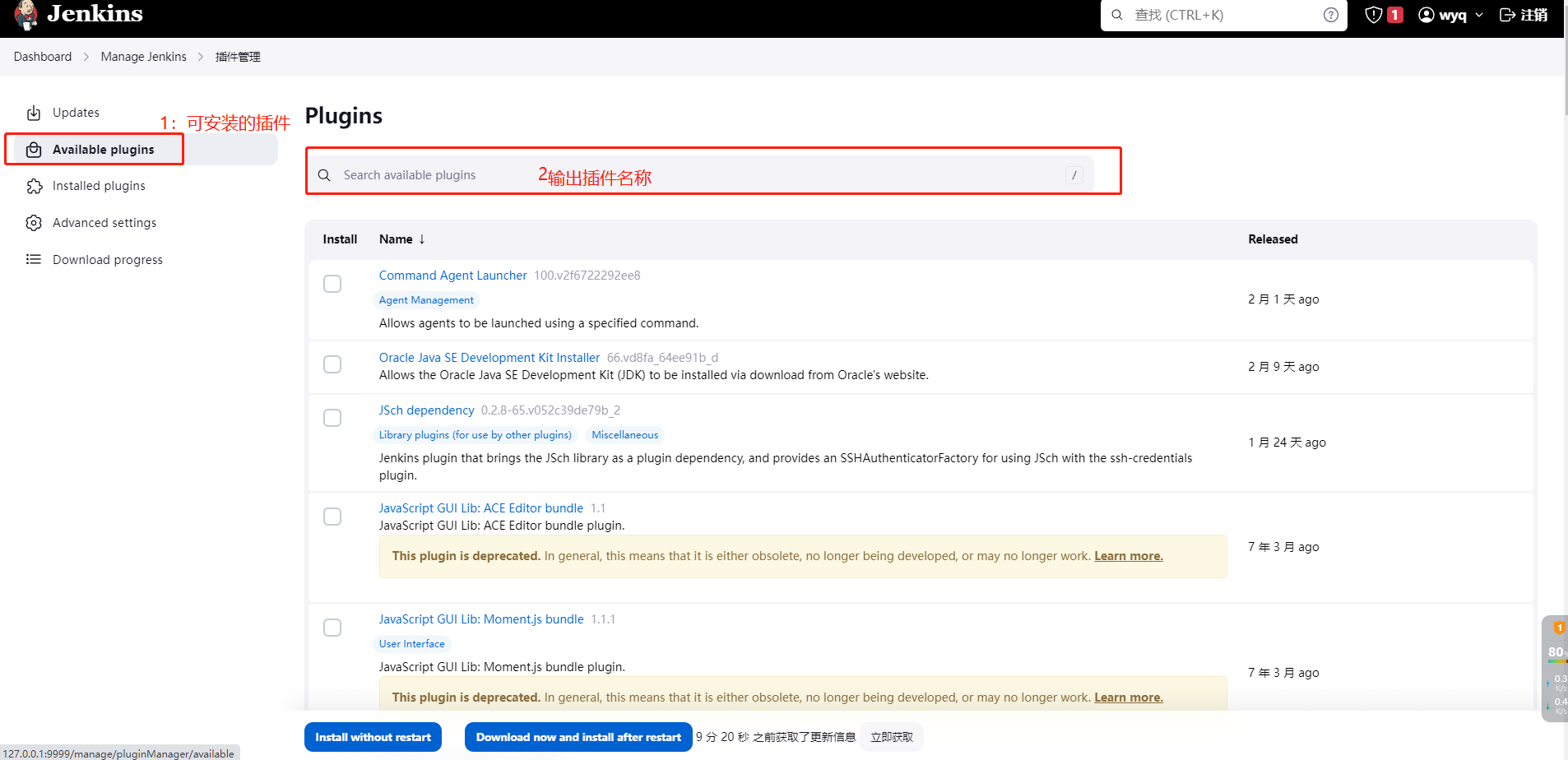Open Download progress sidebar tab
1568x760 pixels.
click(146, 260)
